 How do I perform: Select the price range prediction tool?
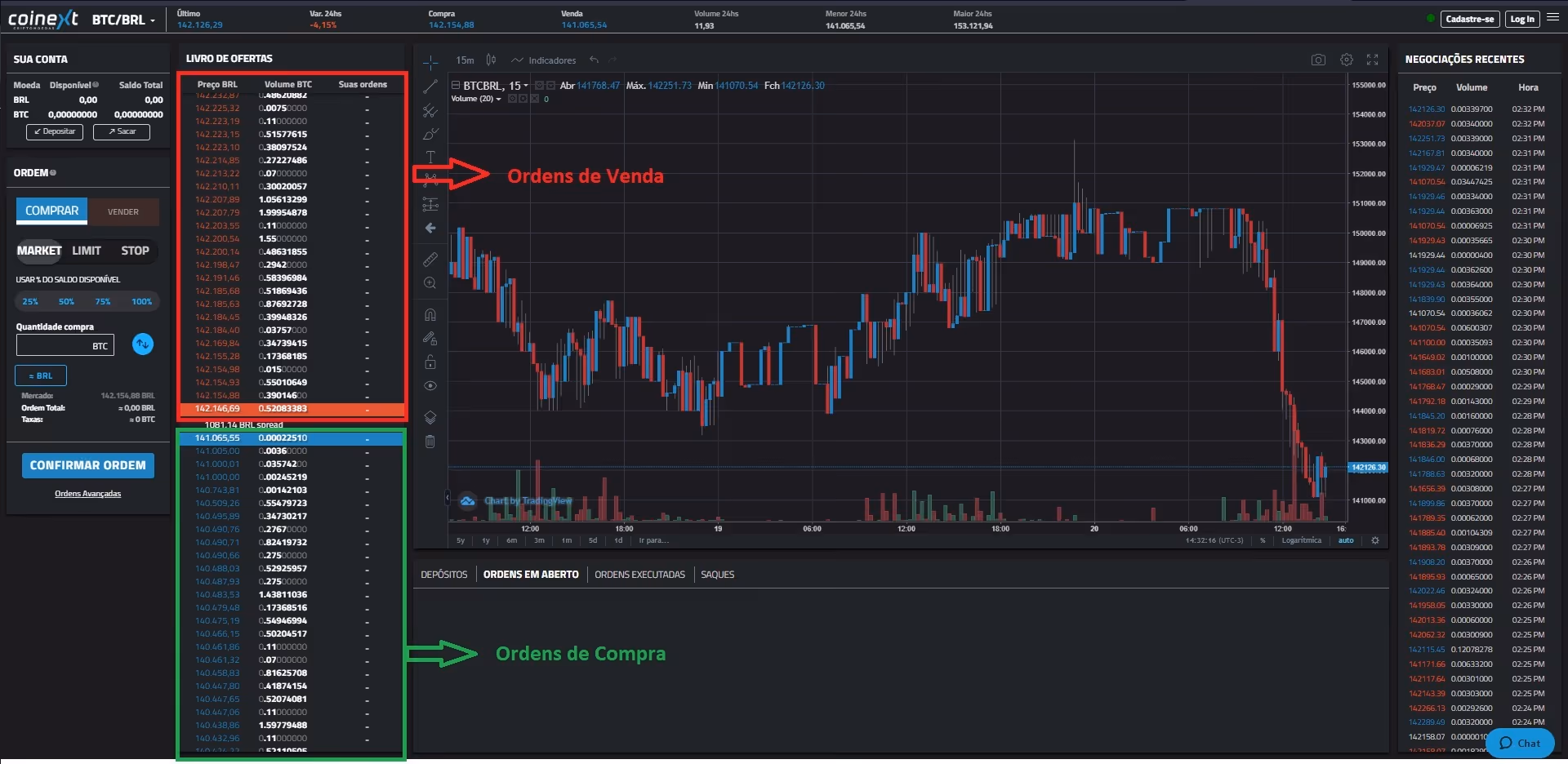tap(430, 204)
